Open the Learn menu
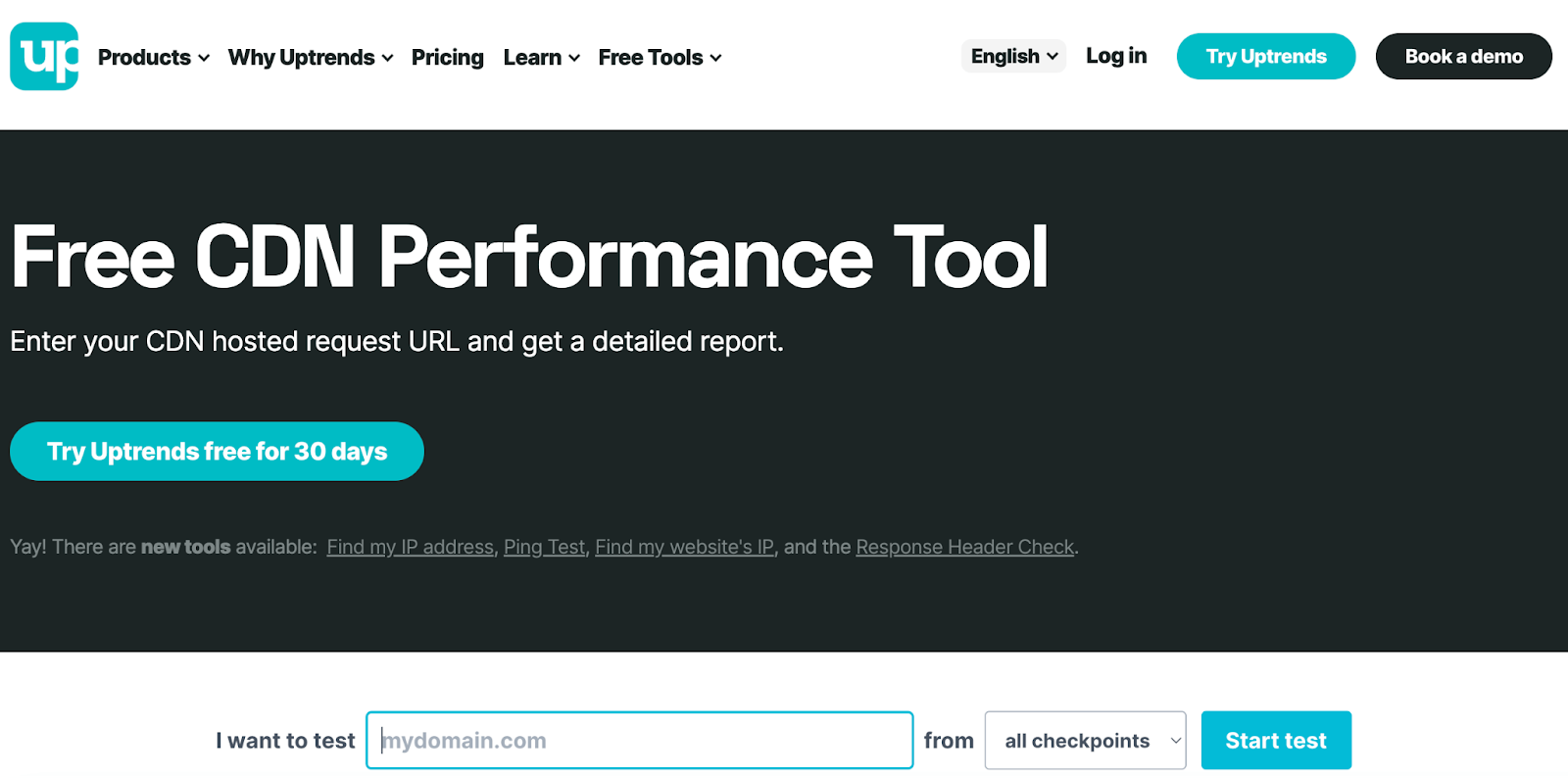The height and width of the screenshot is (778, 1568). (542, 58)
